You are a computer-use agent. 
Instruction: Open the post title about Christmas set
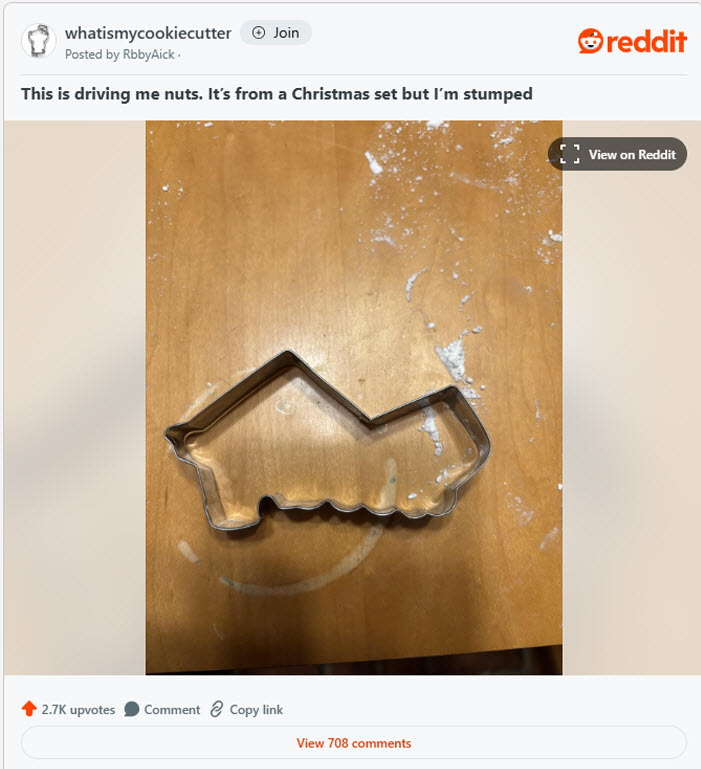[277, 94]
